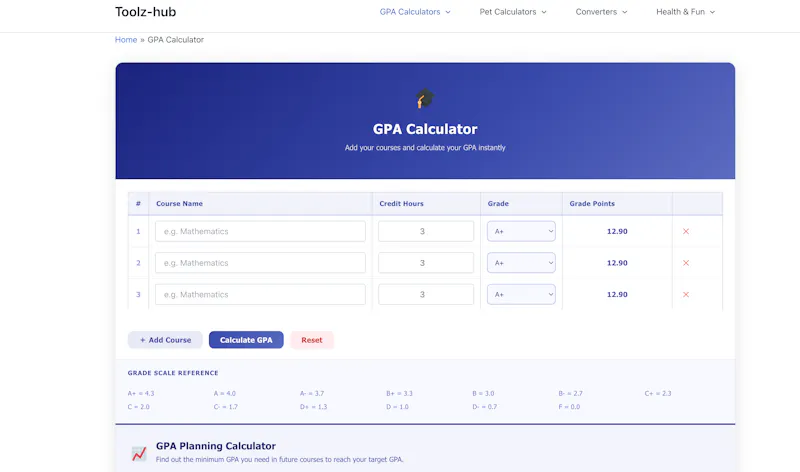Open the GPA Calculators menu
This screenshot has height=472, width=800.
pyautogui.click(x=415, y=12)
